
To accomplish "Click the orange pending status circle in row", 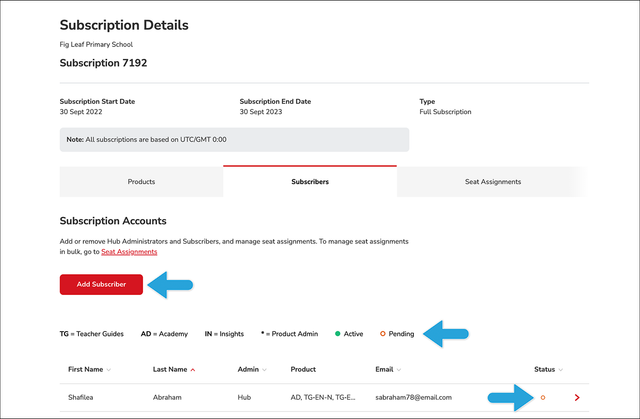I will tap(543, 397).
